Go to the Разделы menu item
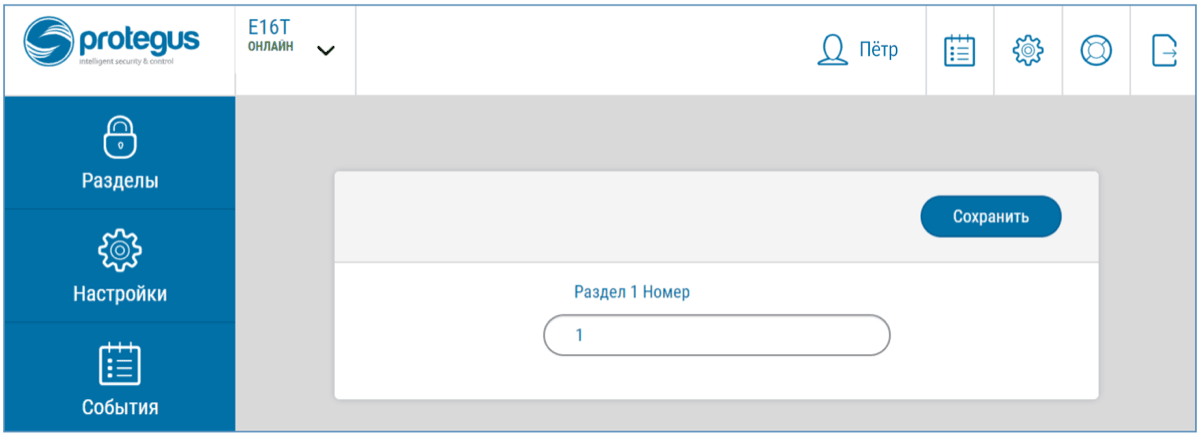The width and height of the screenshot is (1200, 437). [120, 181]
